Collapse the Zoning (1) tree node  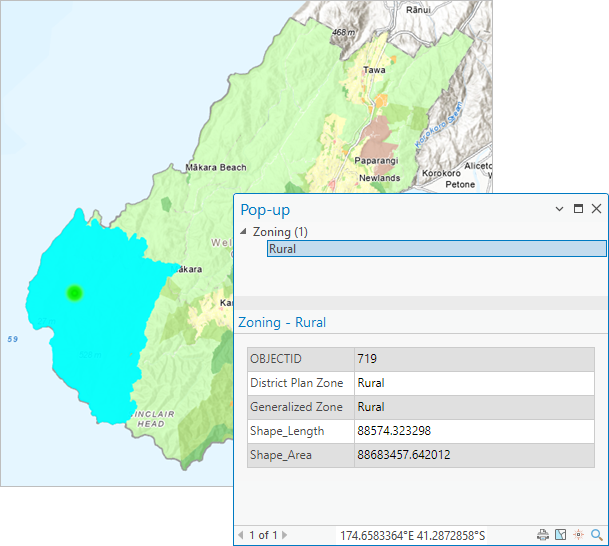245,232
